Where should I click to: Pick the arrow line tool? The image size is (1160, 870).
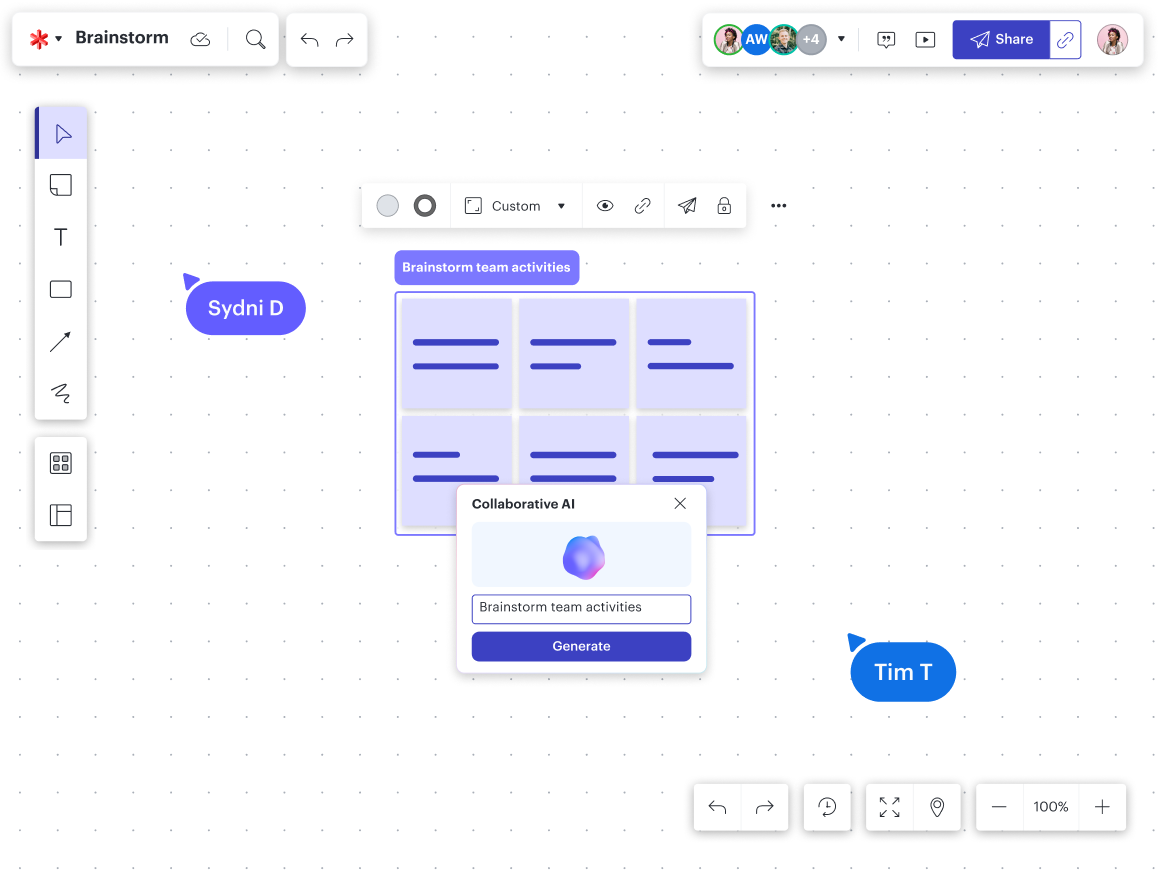pos(61,342)
